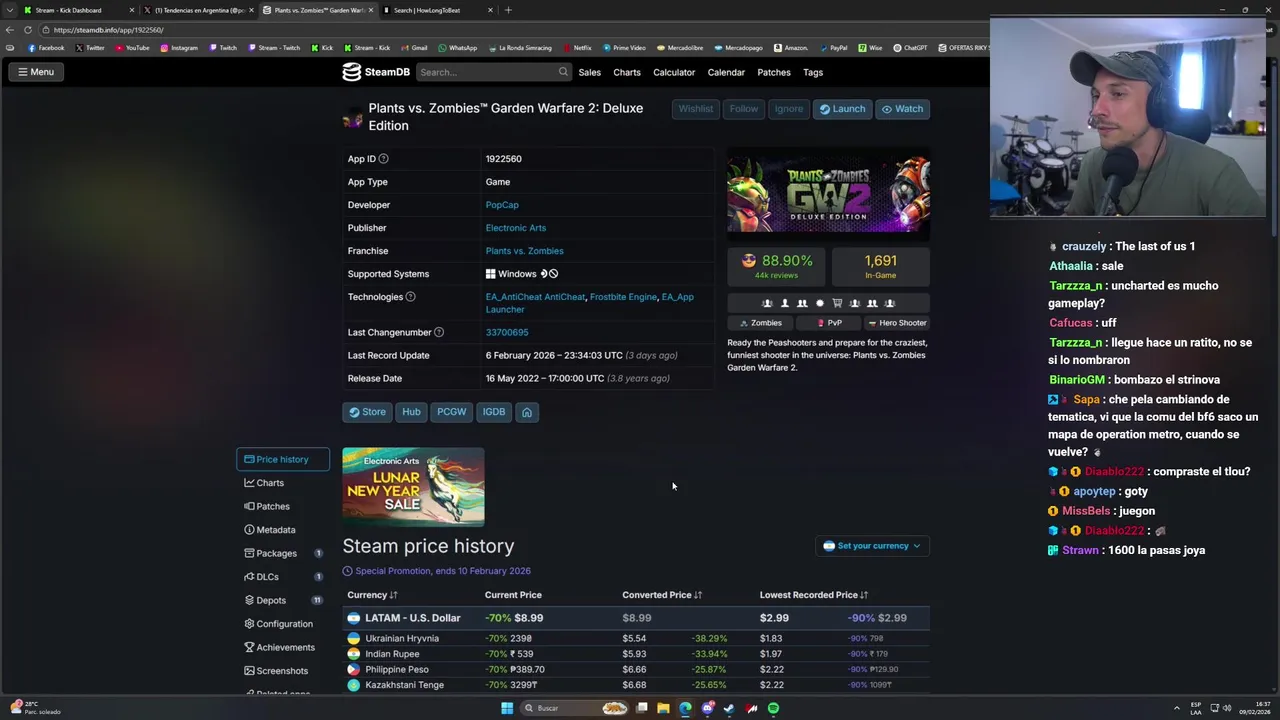Open the Electronic Arts publisher link
The image size is (1280, 720).
515,228
